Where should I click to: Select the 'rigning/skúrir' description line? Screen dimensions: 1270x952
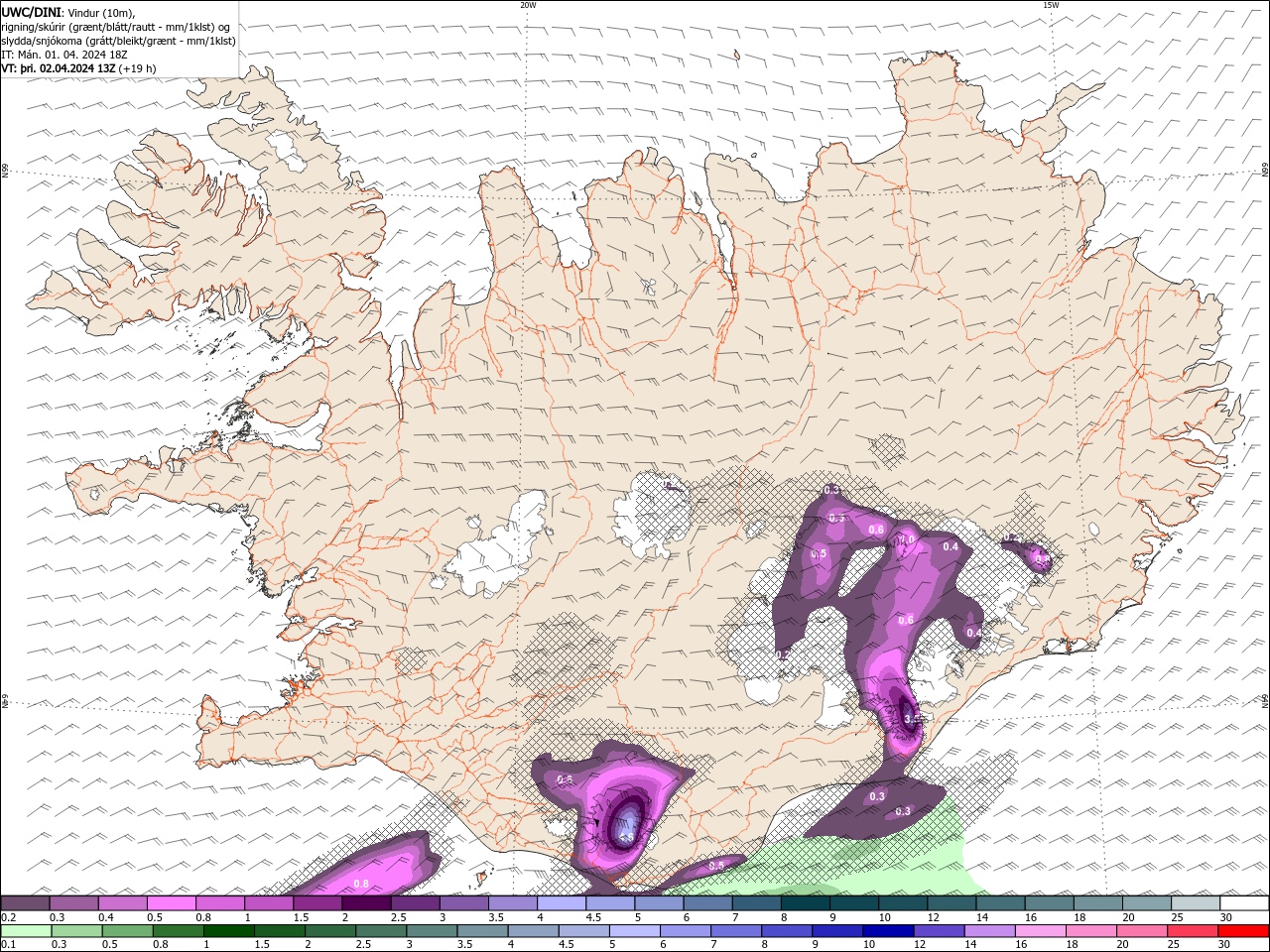pyautogui.click(x=116, y=27)
